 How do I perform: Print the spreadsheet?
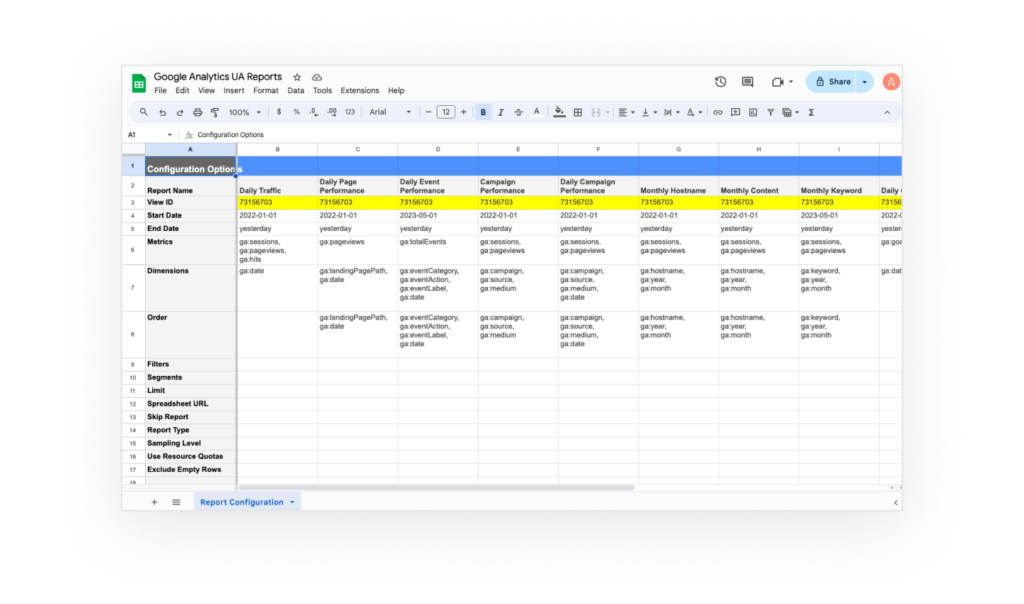click(x=197, y=112)
